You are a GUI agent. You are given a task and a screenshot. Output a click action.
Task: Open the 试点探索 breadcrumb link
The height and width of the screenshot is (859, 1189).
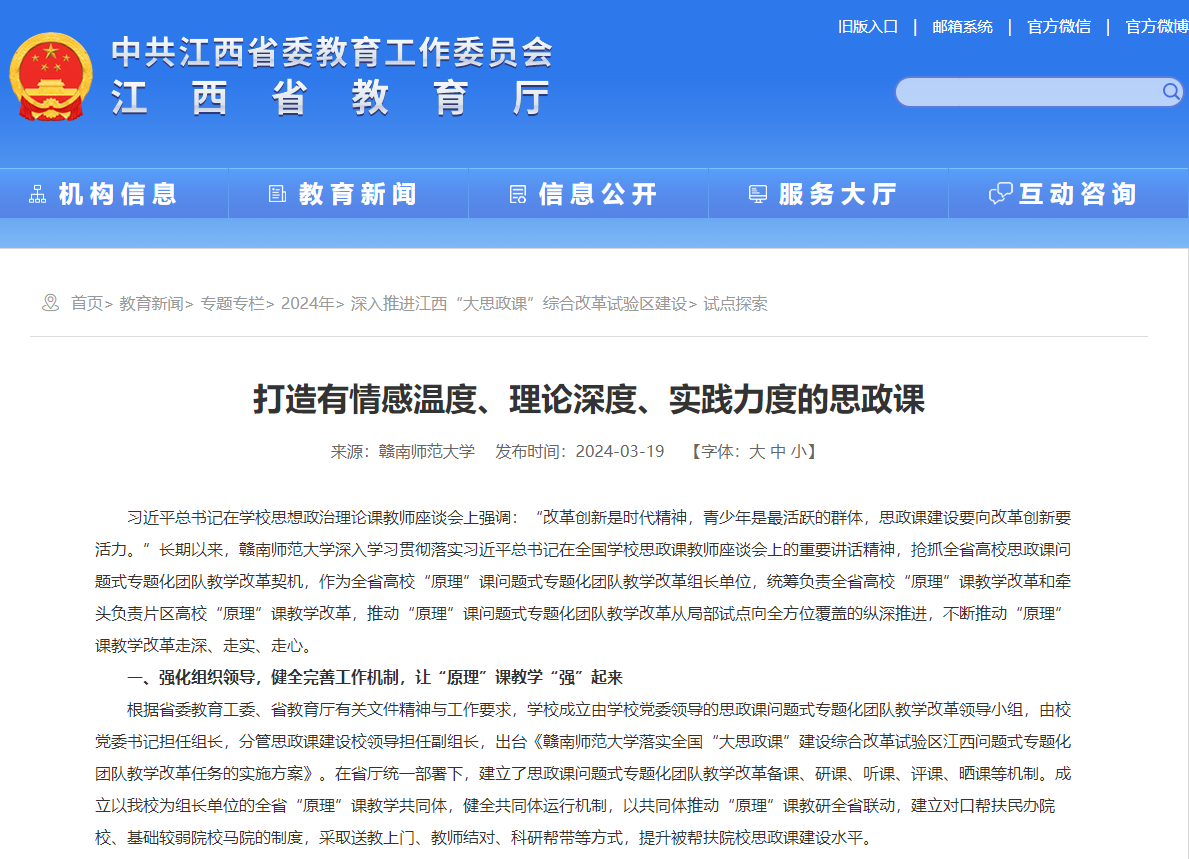point(735,304)
